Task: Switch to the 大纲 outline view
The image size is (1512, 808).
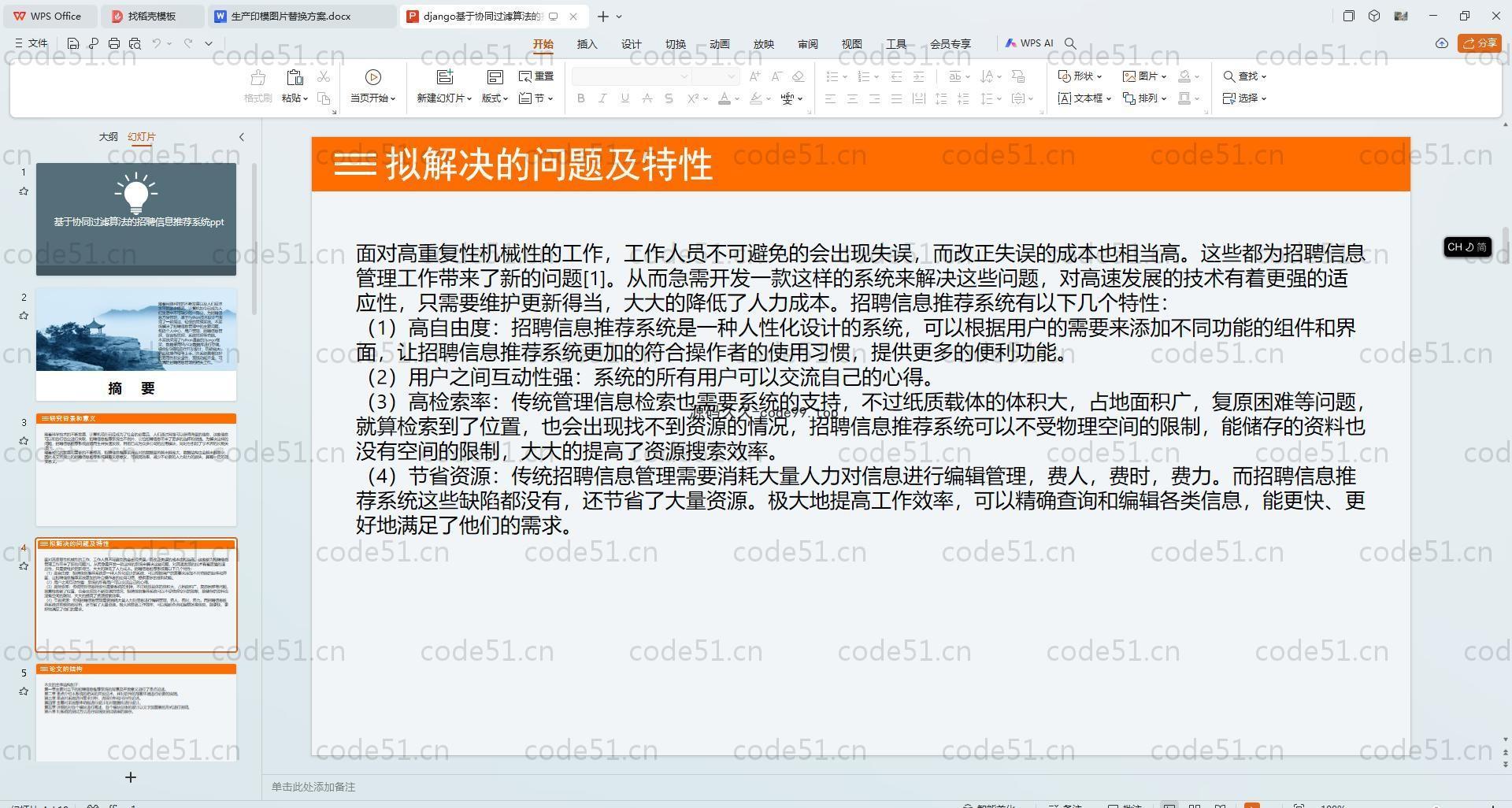Action: [x=108, y=137]
